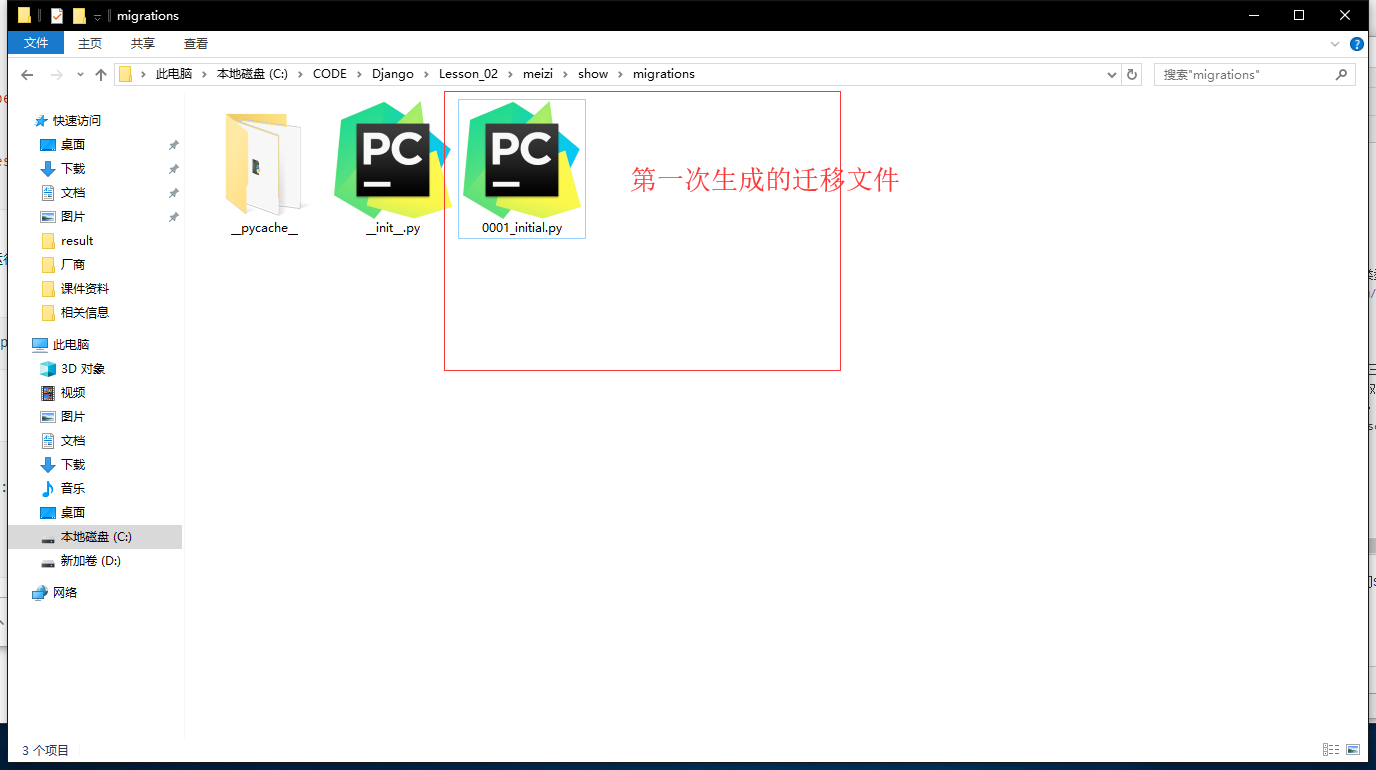
Task: Open 下载 under quick access
Action: (x=73, y=168)
